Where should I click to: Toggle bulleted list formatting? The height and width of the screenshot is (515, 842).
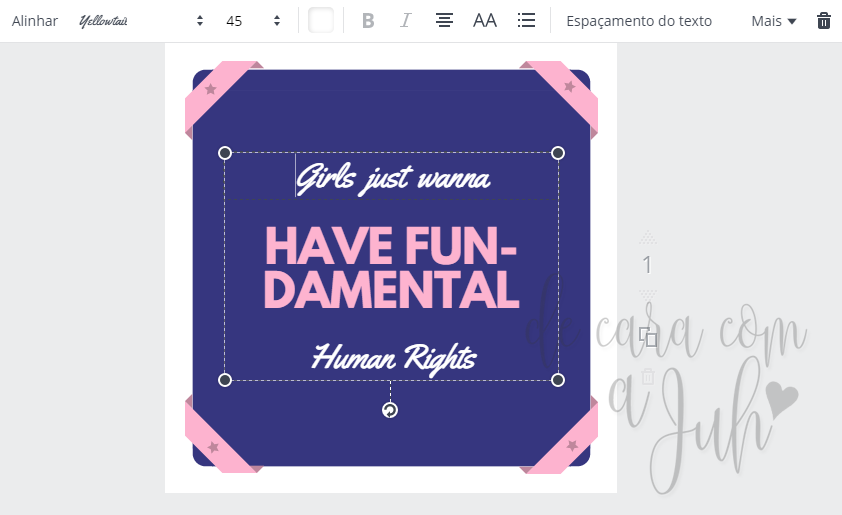point(526,20)
